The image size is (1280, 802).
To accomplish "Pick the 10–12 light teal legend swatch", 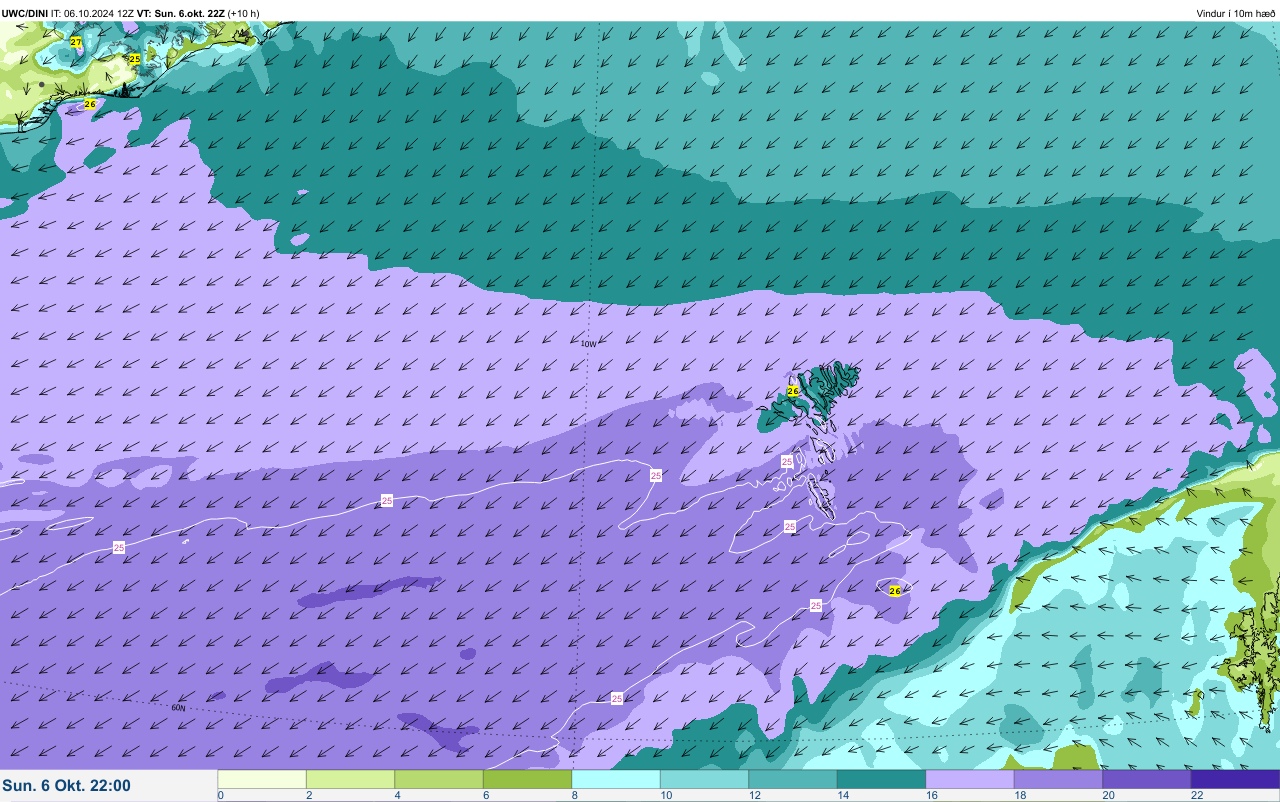I will [x=704, y=779].
